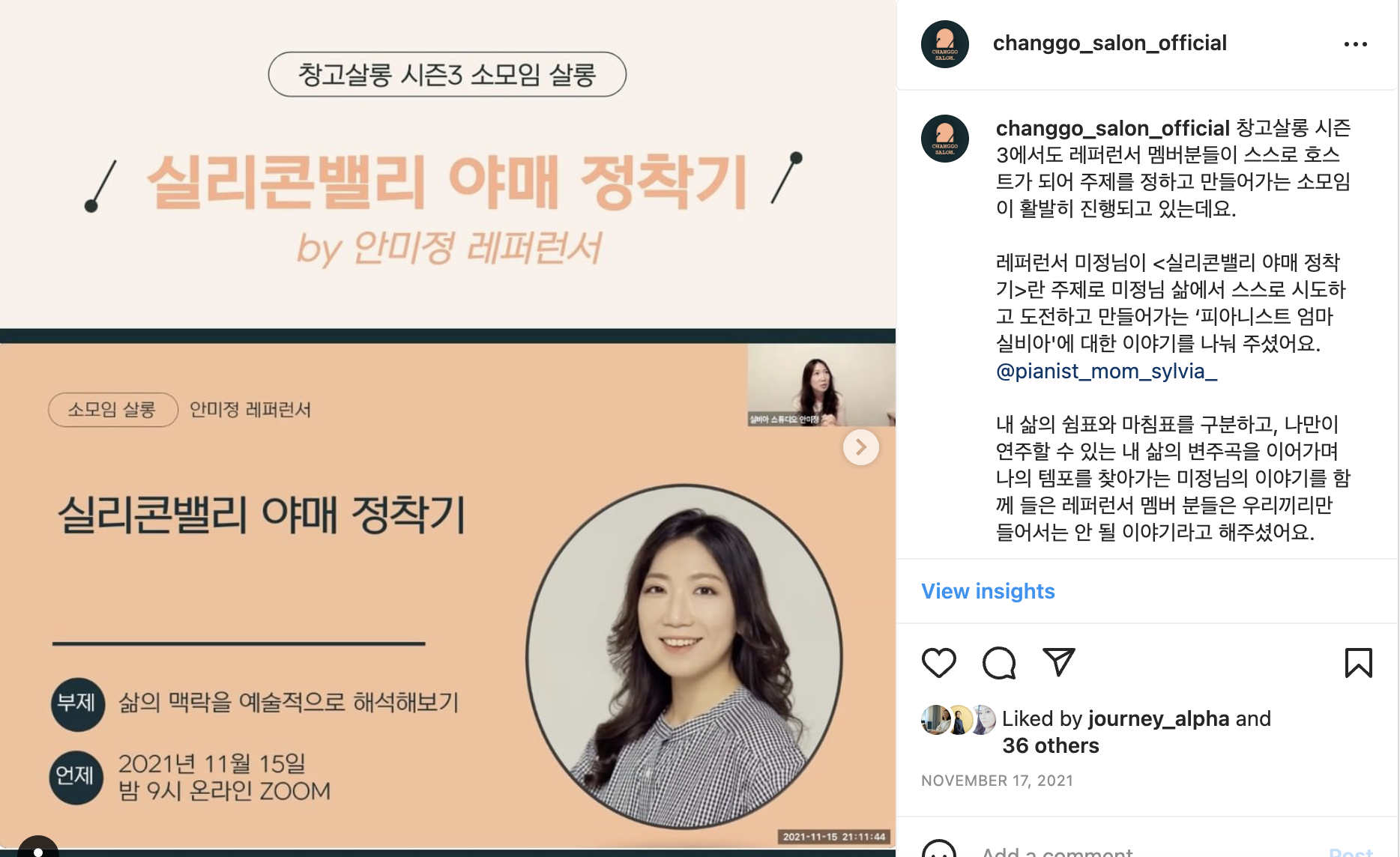Go to next carousel image with arrow

click(861, 447)
